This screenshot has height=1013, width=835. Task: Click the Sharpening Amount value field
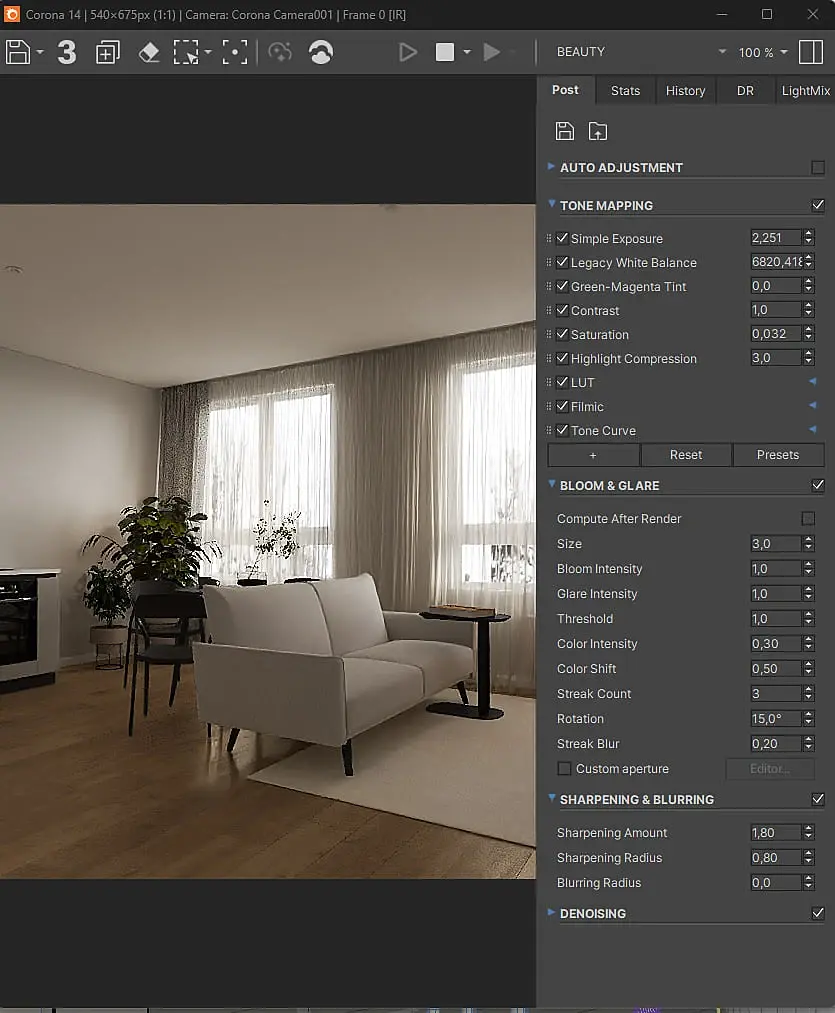[x=776, y=833]
